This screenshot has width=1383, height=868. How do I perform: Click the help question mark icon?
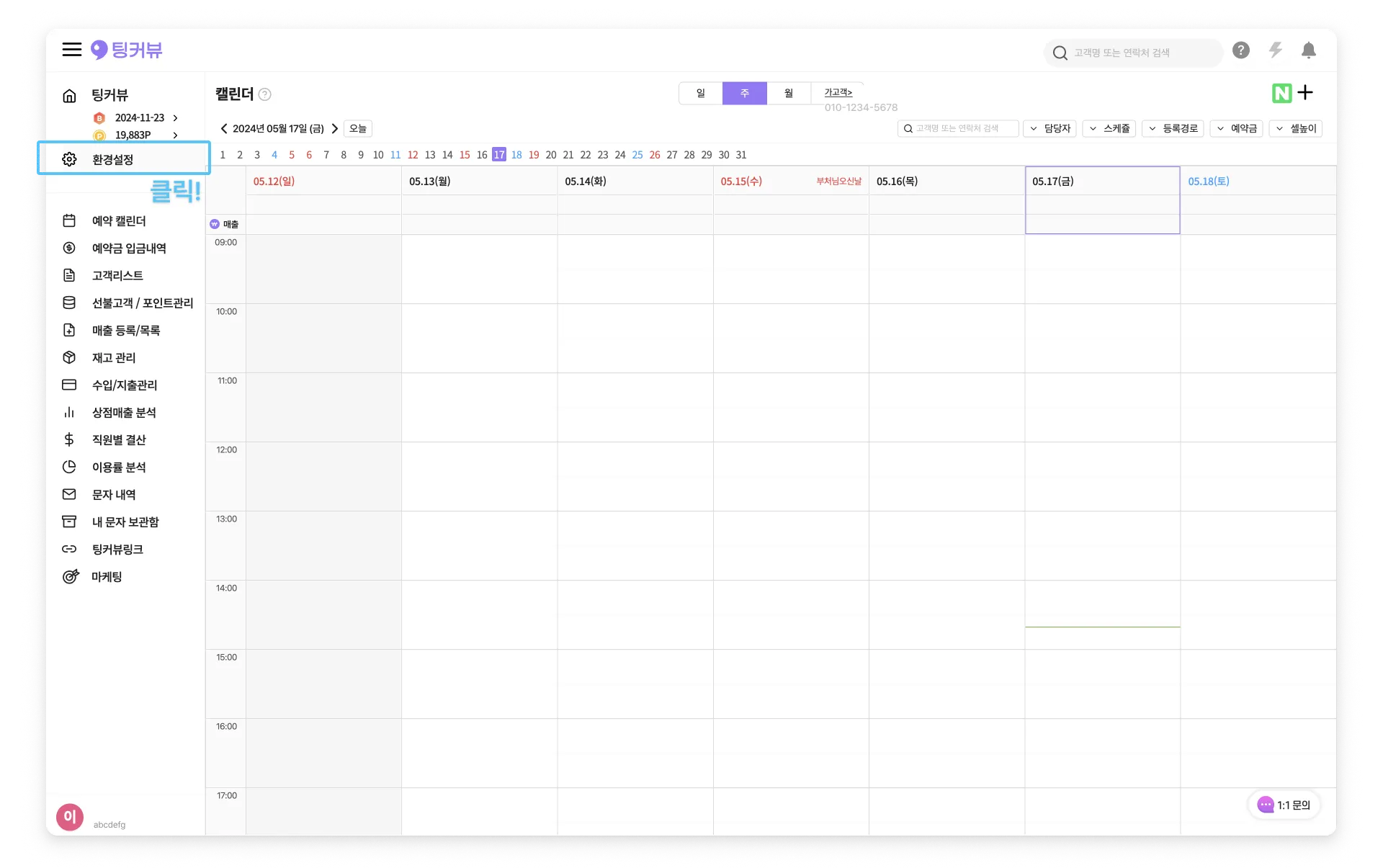1240,50
